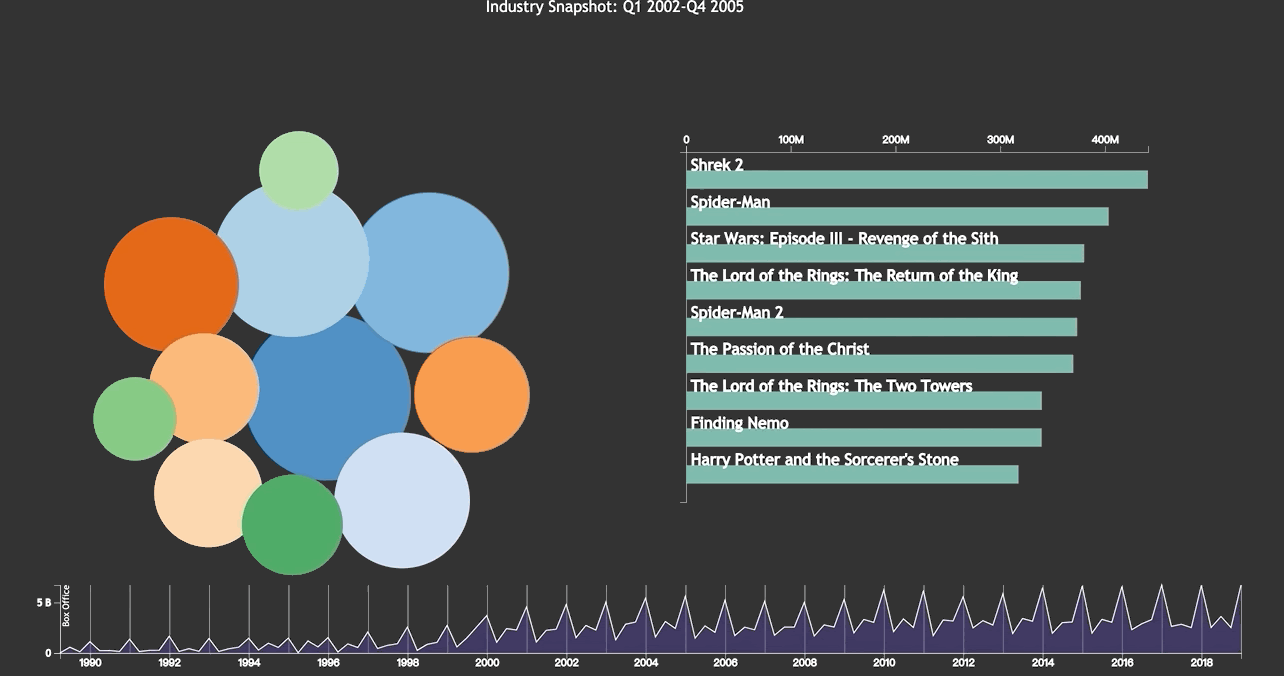Select the 2010 tick on box office timeline

pos(884,655)
